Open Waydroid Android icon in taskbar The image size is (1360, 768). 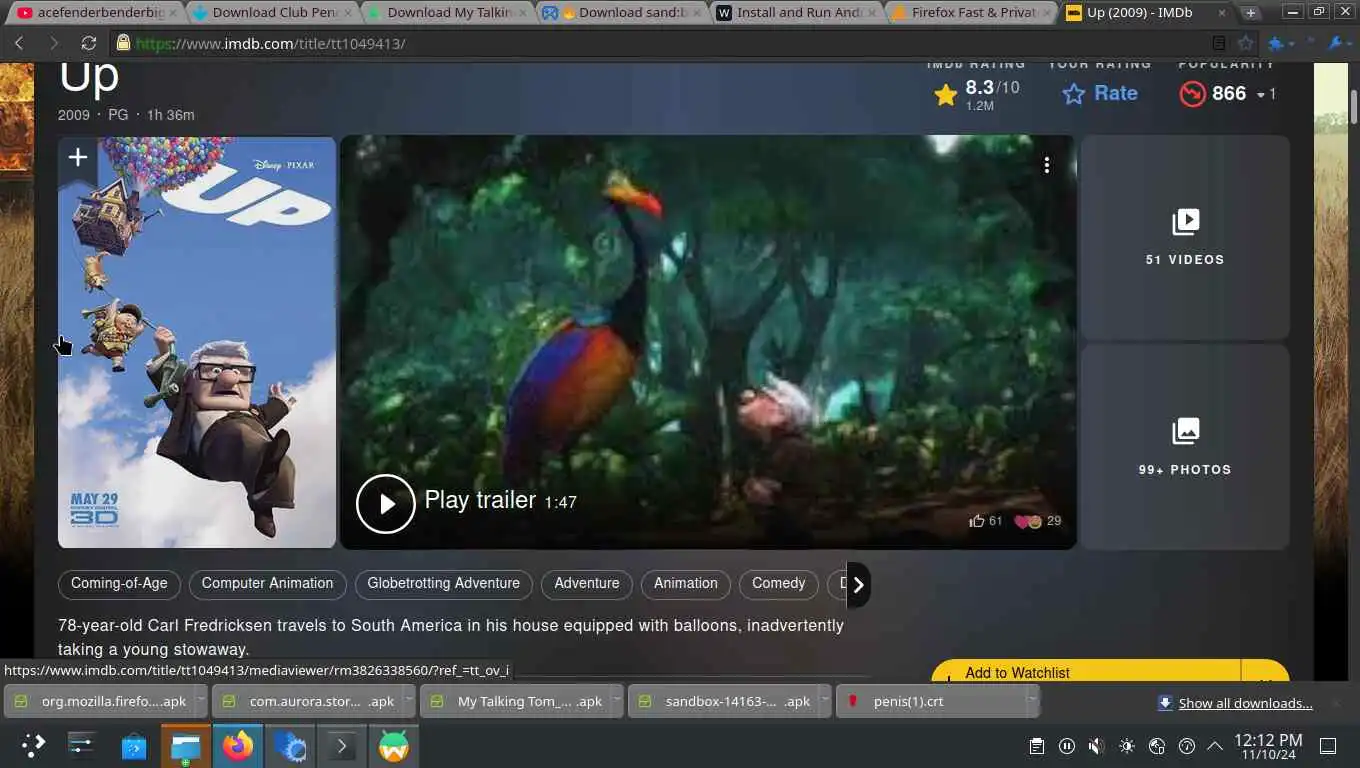tap(394, 746)
